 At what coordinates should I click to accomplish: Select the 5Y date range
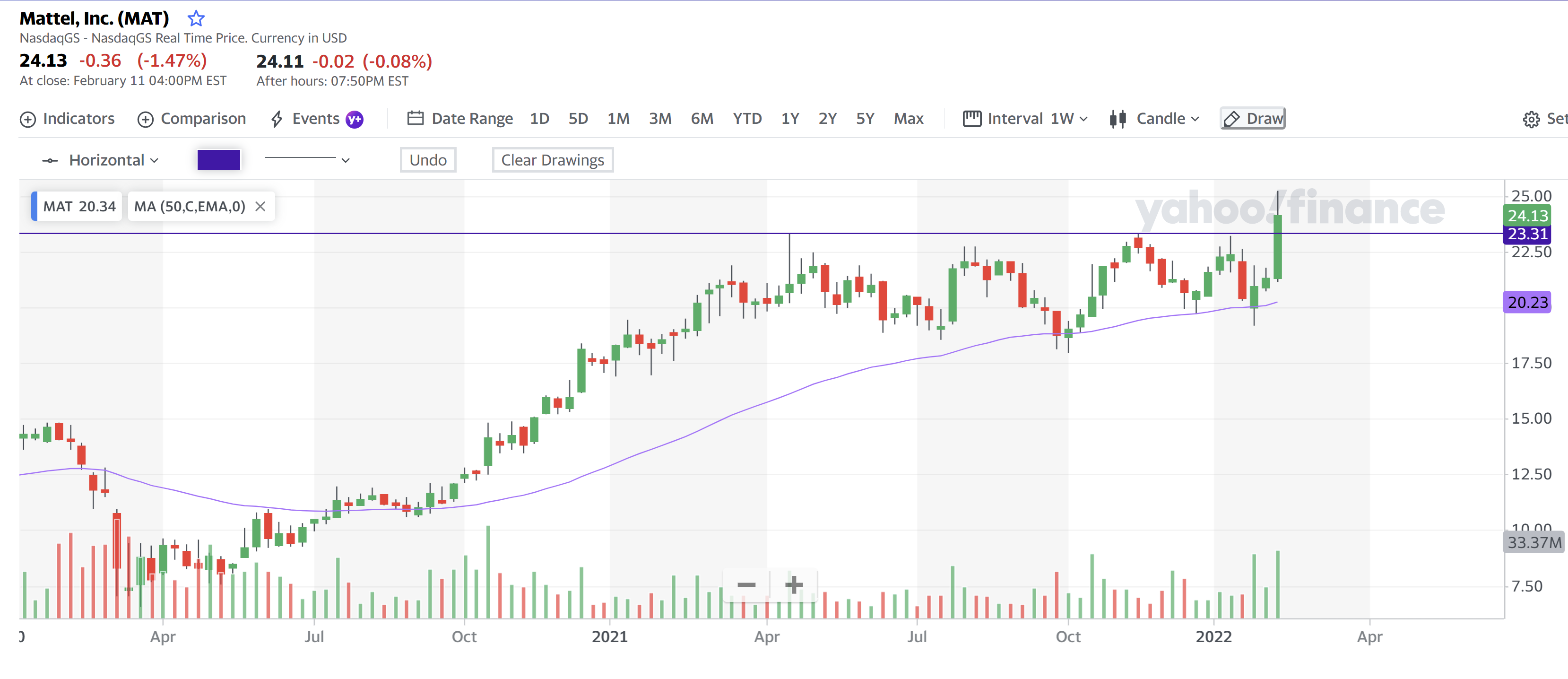(x=865, y=119)
